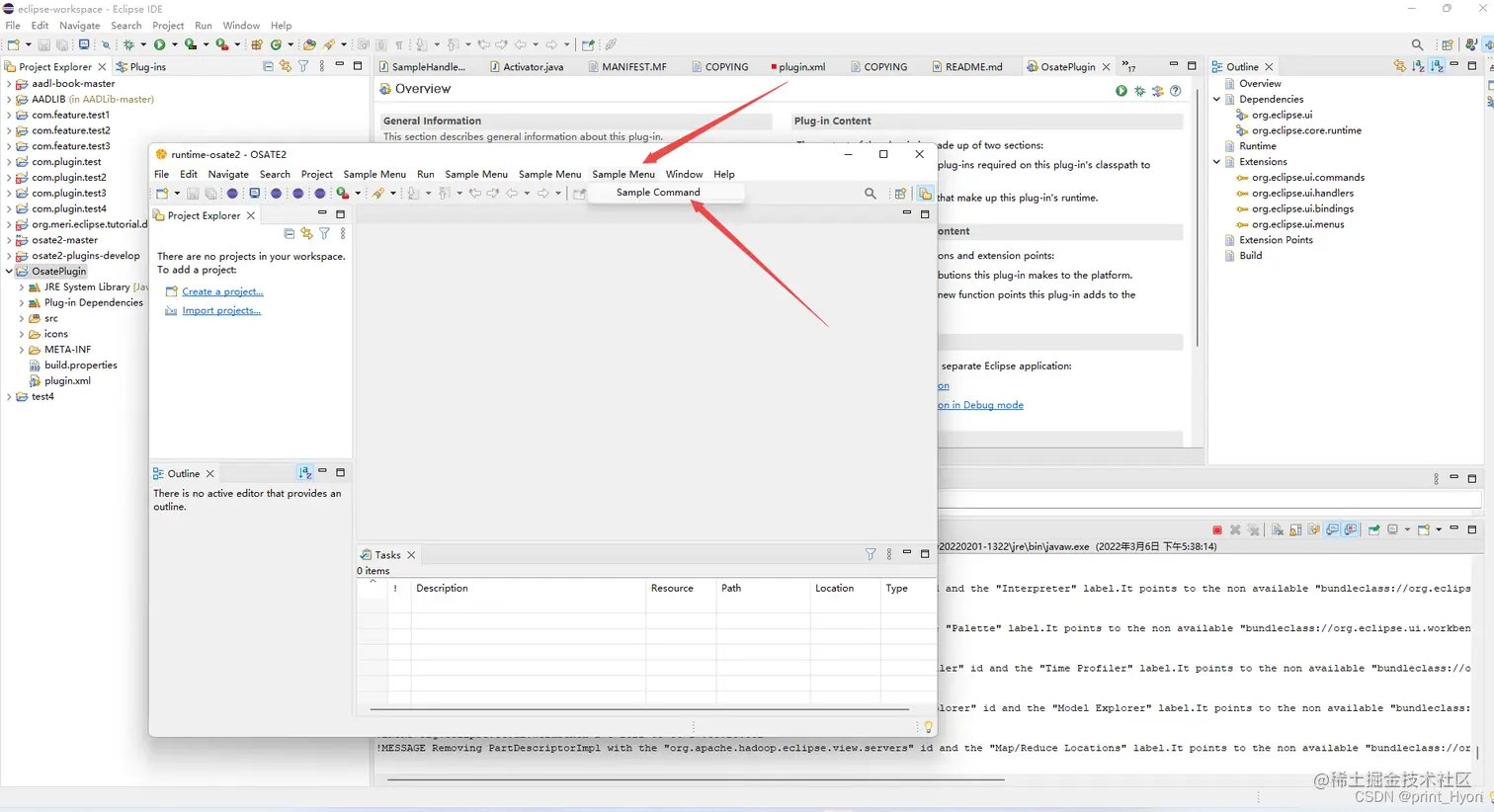
Task: Expand the test4 project node
Action: [x=9, y=397]
